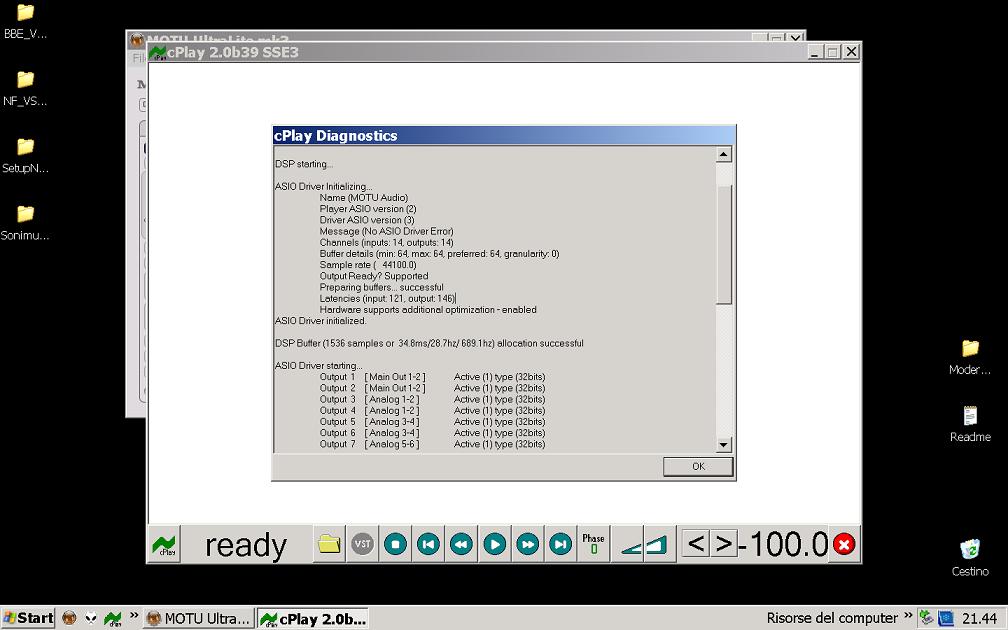Click the diagnostics scrollbar thumb
Image resolution: width=1008 pixels, height=630 pixels.
(724, 244)
